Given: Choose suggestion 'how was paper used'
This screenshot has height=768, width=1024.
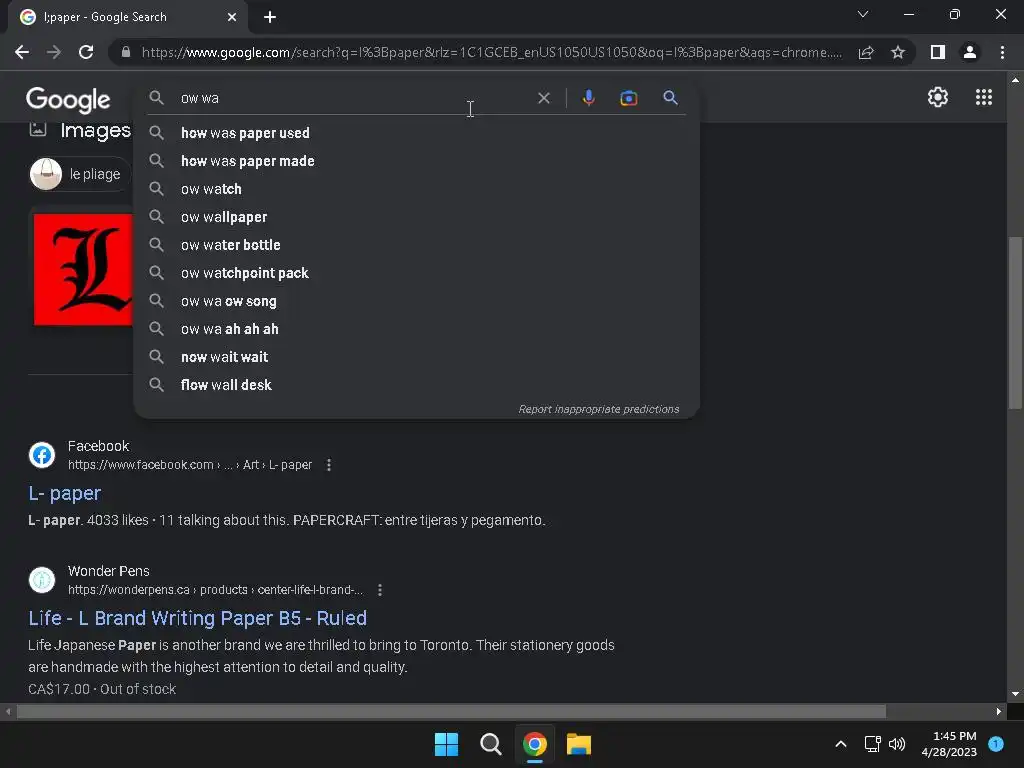Looking at the screenshot, I should click(416, 133).
